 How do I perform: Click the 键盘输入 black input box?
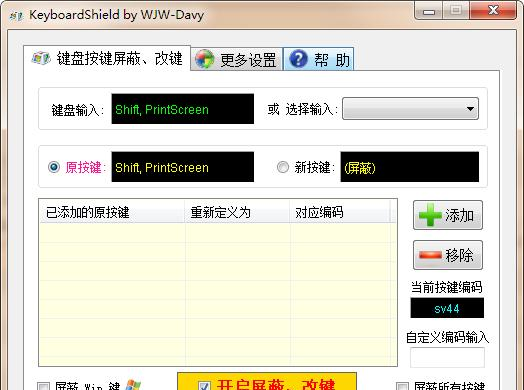coord(183,109)
